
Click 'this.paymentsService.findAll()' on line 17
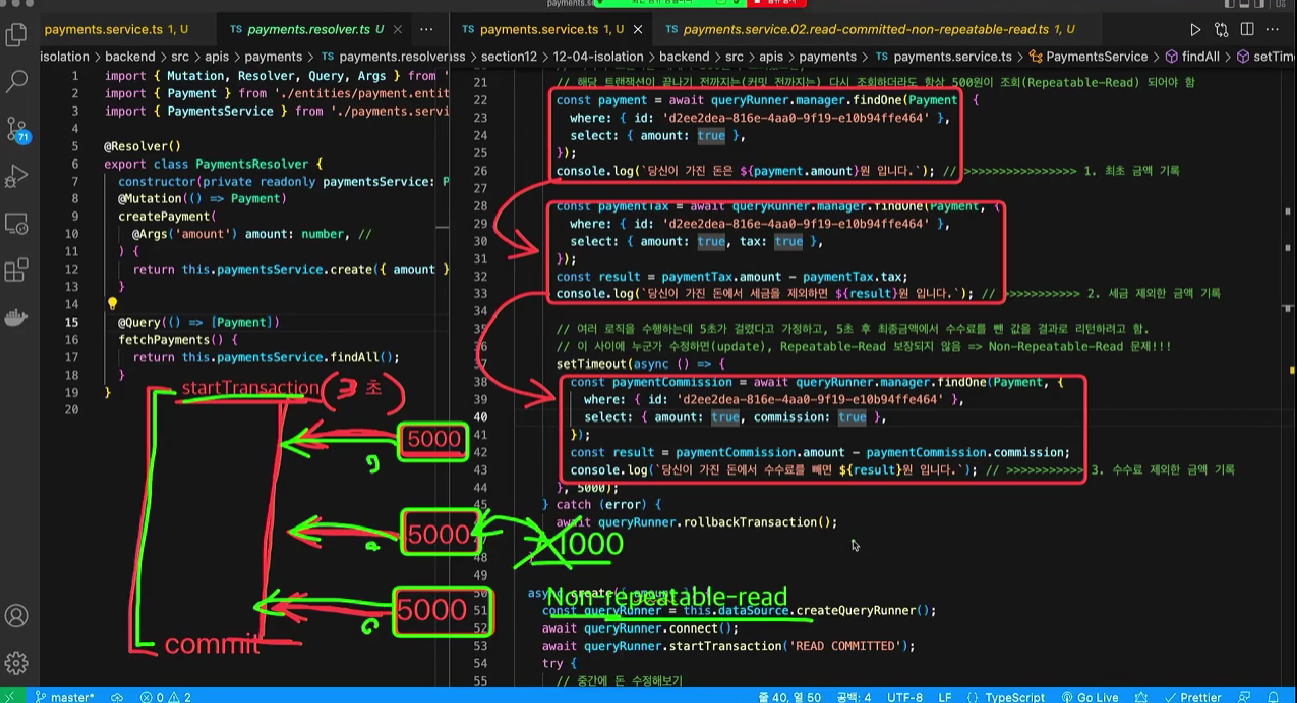click(x=290, y=357)
